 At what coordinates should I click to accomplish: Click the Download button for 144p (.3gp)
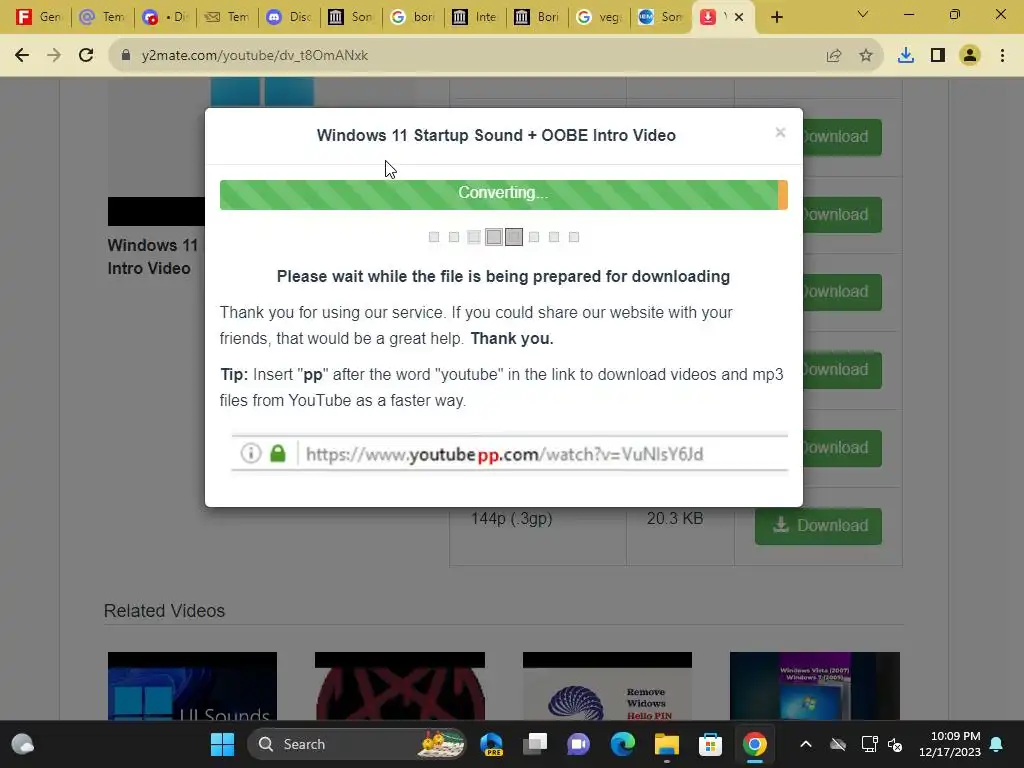(x=818, y=526)
